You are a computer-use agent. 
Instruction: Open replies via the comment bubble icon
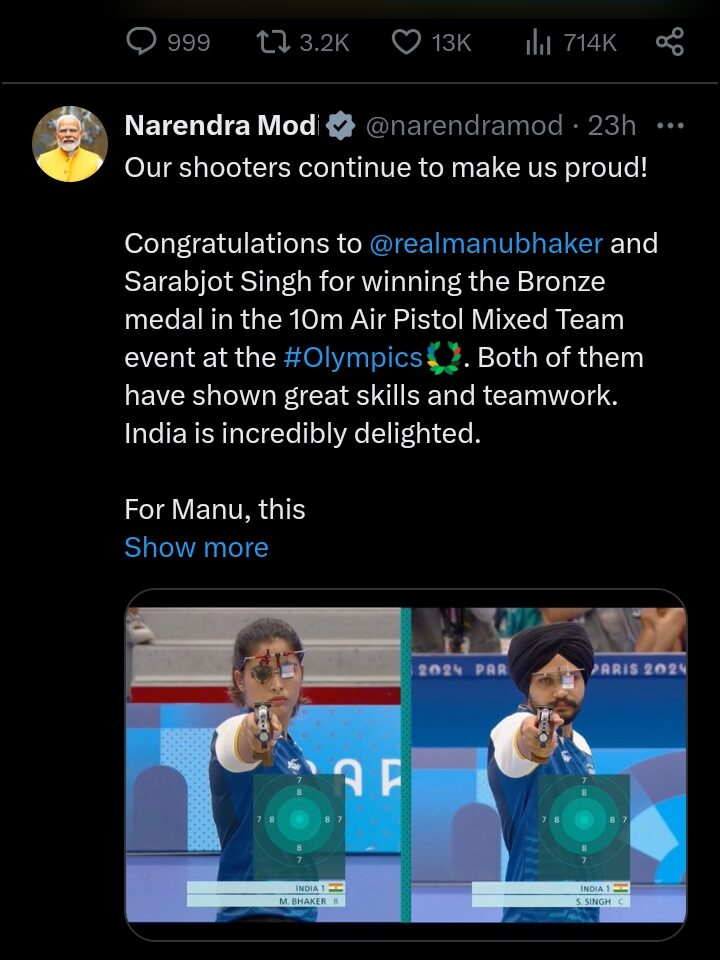[x=141, y=42]
